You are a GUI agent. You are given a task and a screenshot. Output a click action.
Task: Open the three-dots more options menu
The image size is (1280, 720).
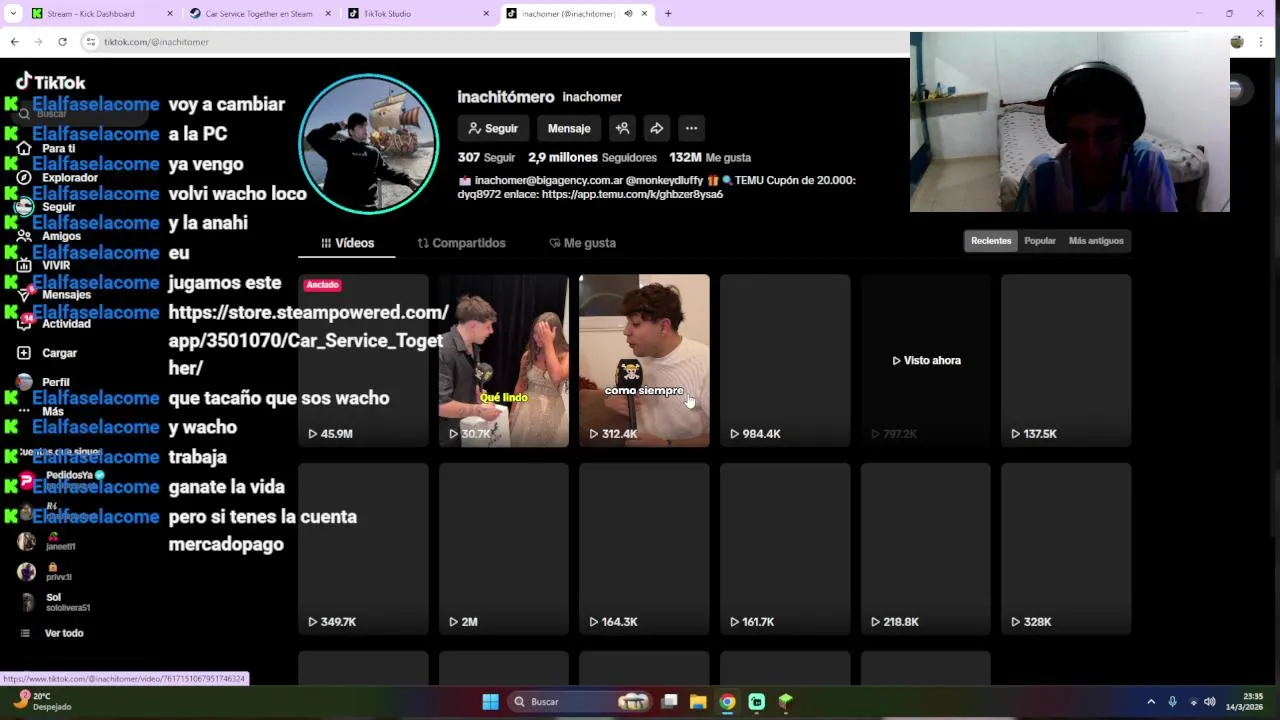(x=691, y=128)
